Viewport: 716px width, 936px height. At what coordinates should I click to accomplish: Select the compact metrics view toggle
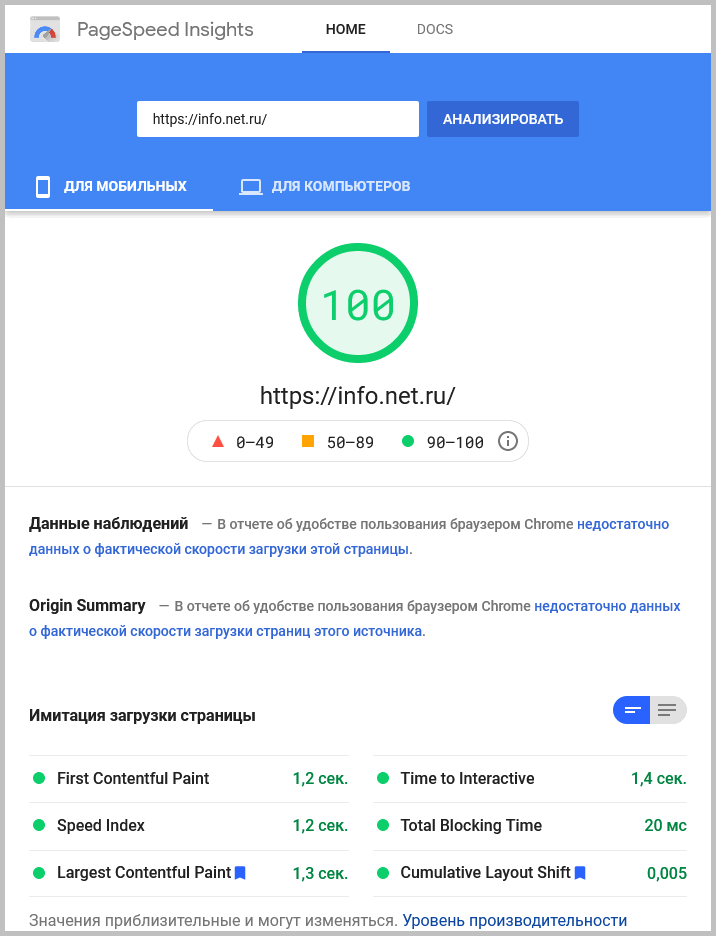click(x=631, y=710)
